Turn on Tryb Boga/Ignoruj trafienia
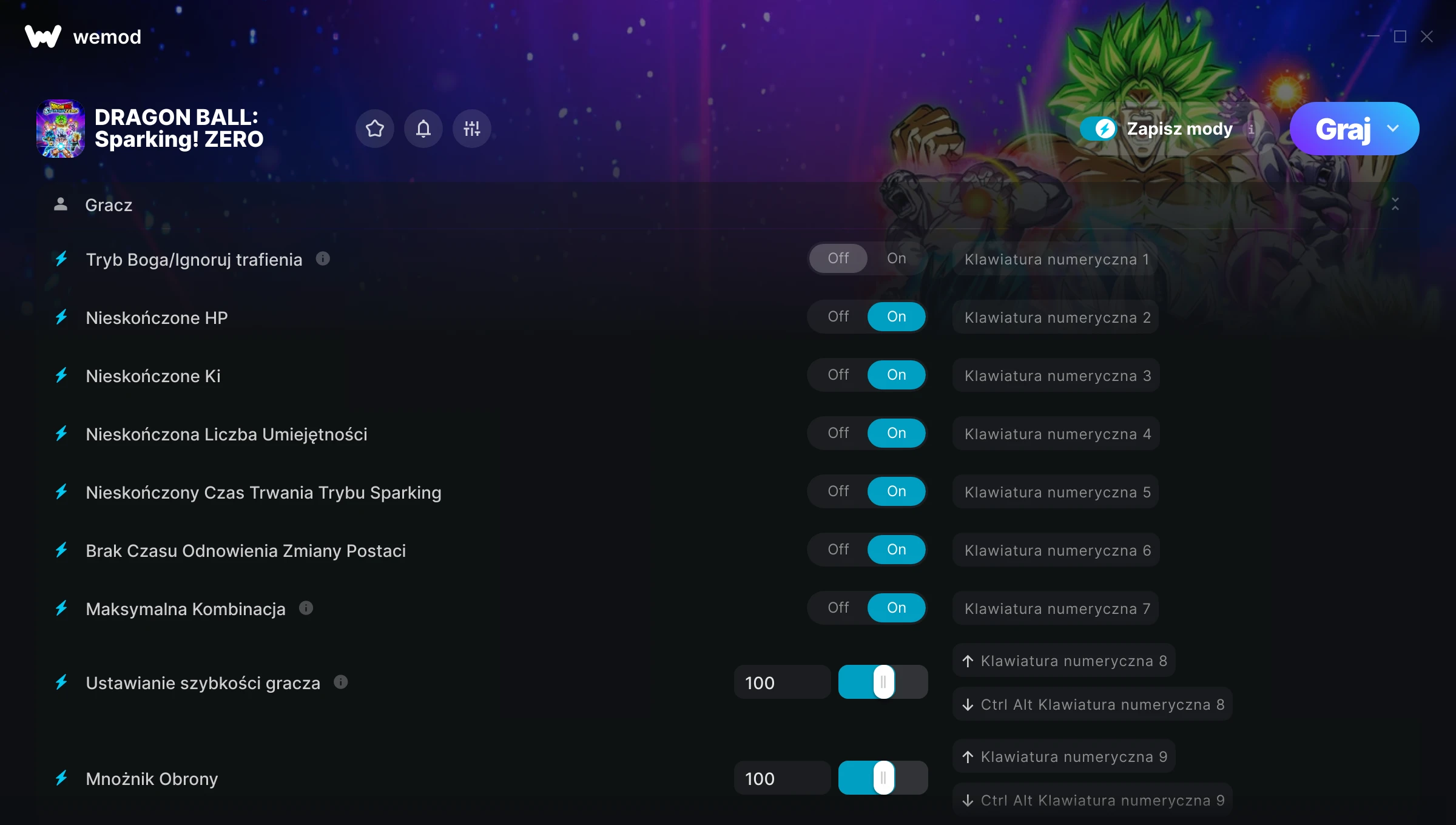 (896, 258)
